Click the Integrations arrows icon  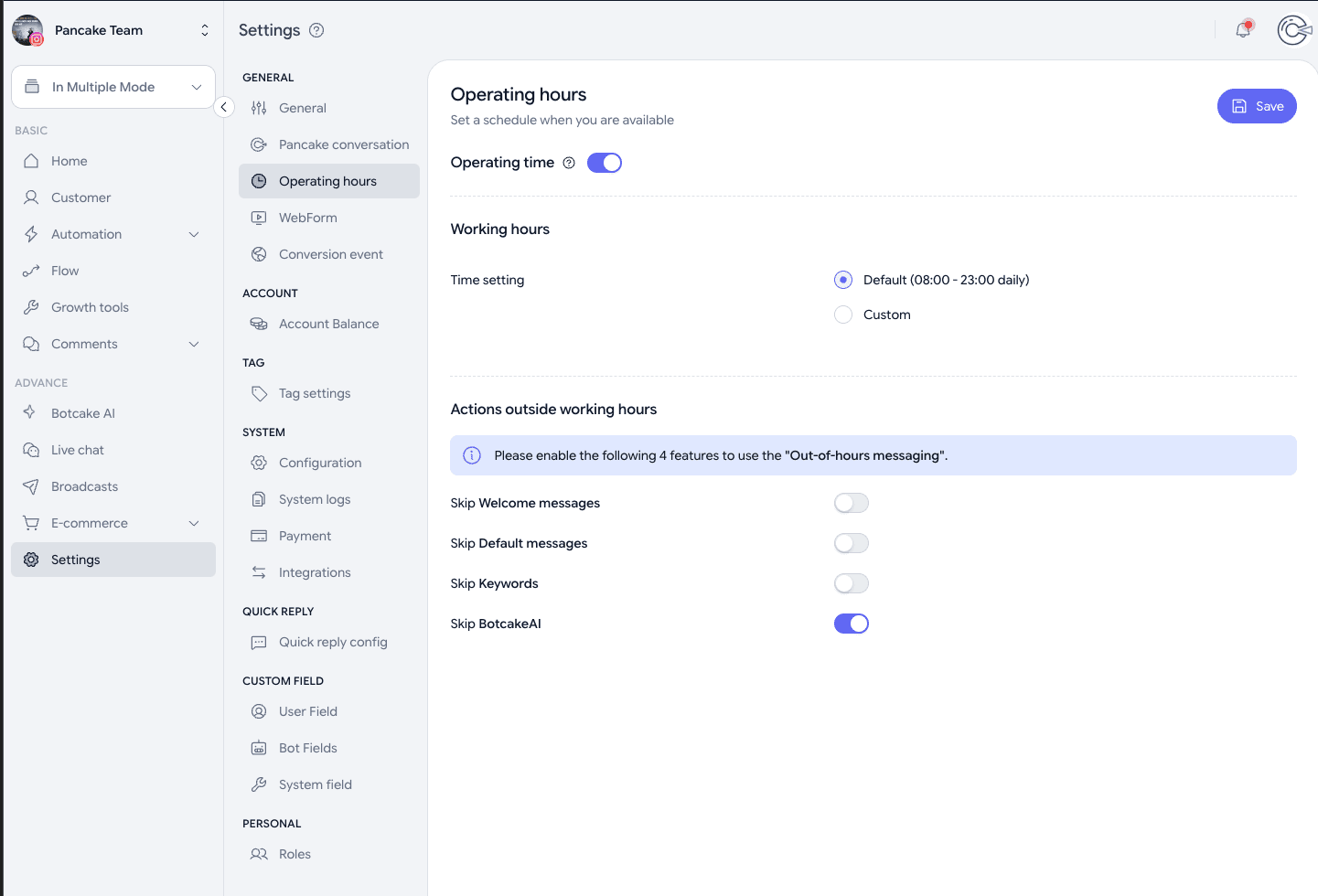[x=259, y=572]
